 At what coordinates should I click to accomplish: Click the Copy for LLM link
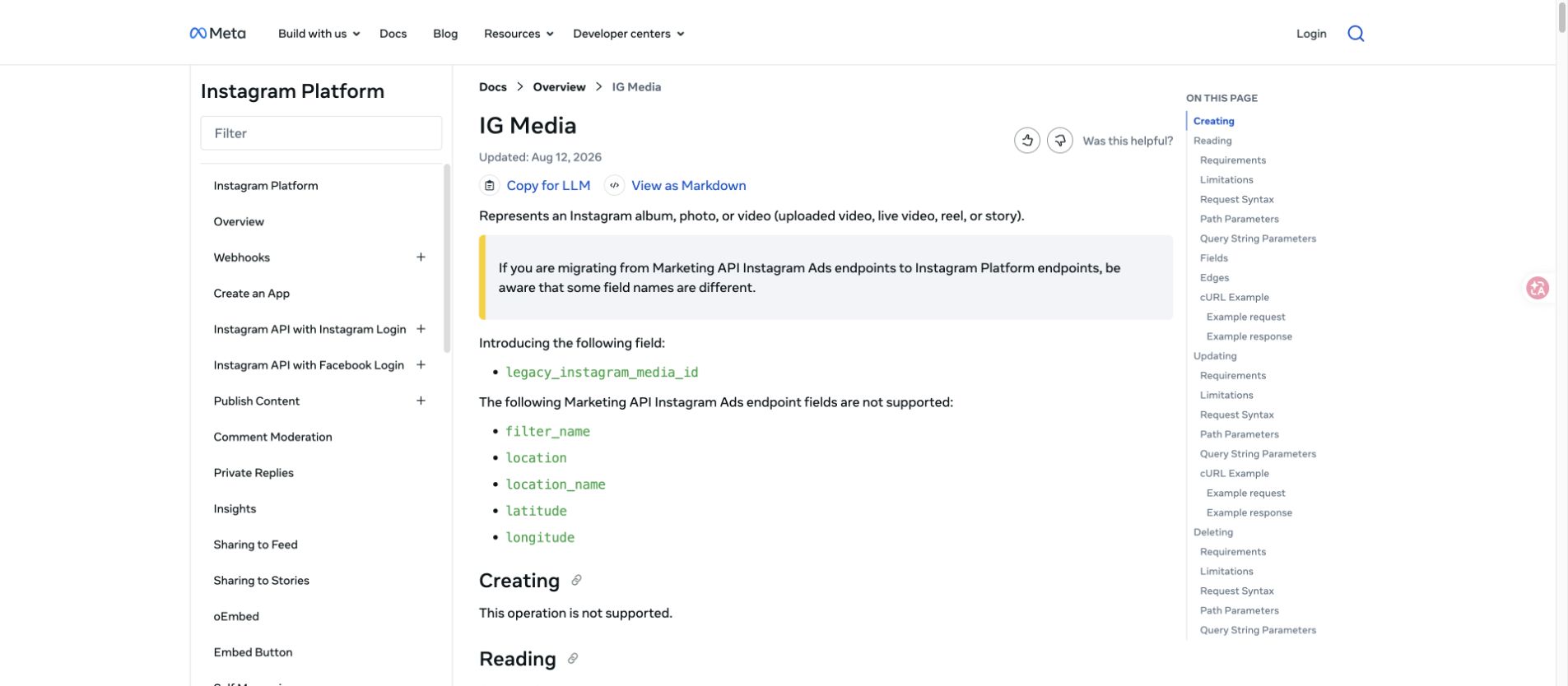click(x=548, y=185)
